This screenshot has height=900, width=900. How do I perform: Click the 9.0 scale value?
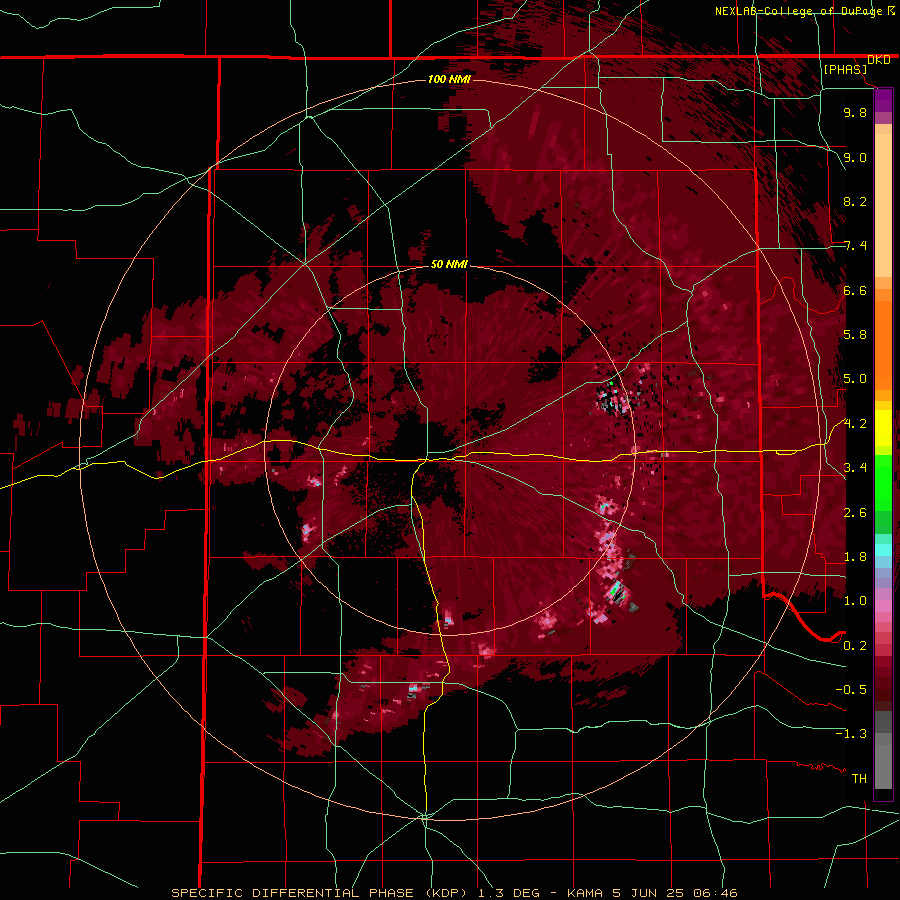(855, 157)
